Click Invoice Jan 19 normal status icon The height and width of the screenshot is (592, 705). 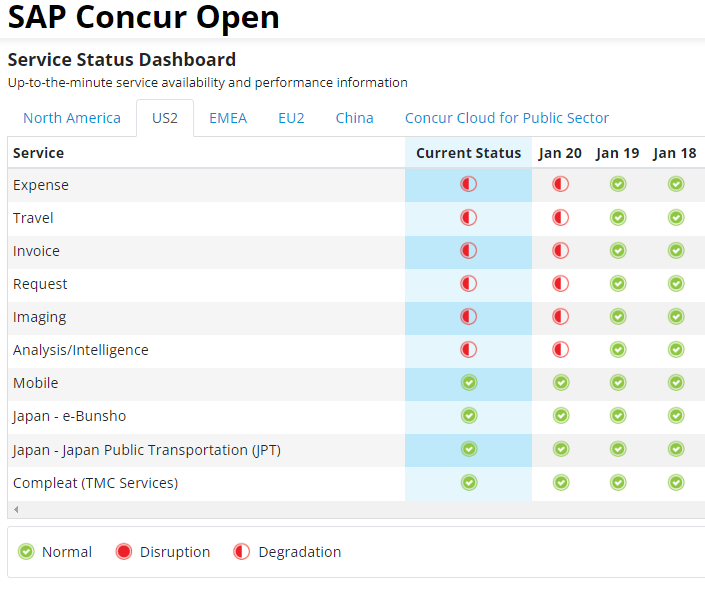[618, 250]
